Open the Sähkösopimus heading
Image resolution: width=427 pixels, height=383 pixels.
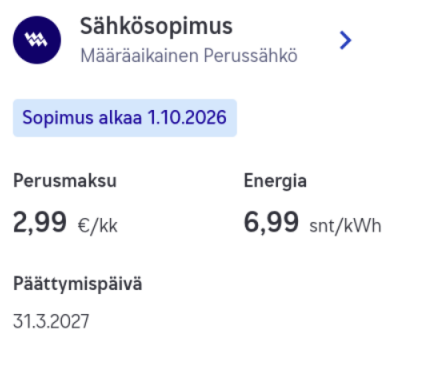tap(156, 26)
